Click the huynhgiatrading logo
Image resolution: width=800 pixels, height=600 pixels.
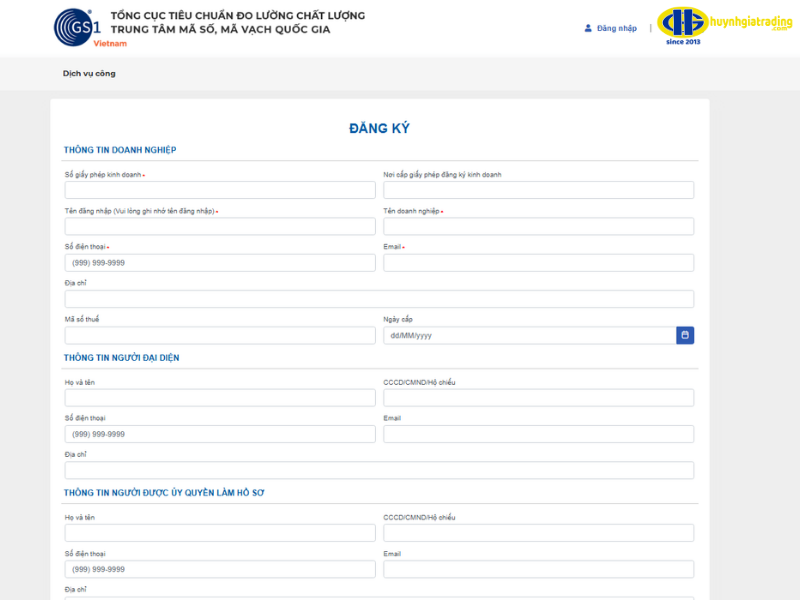(724, 28)
